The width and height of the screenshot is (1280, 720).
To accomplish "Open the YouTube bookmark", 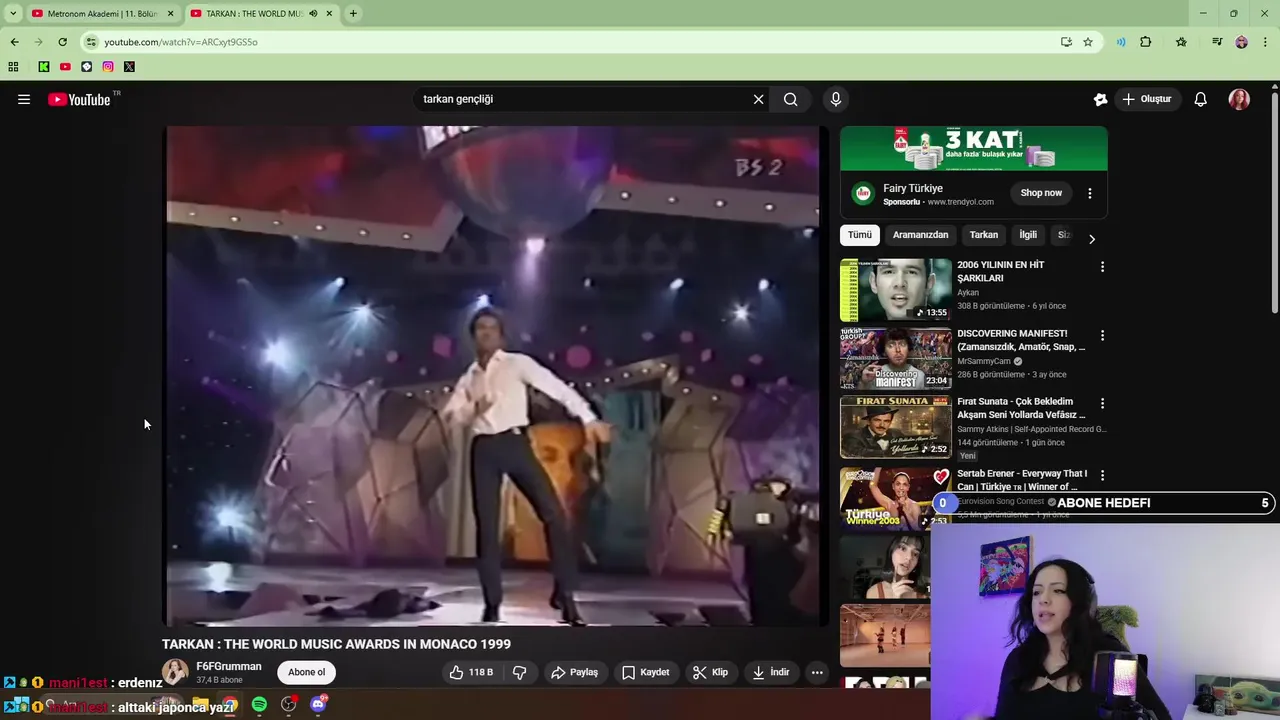I will (x=65, y=67).
